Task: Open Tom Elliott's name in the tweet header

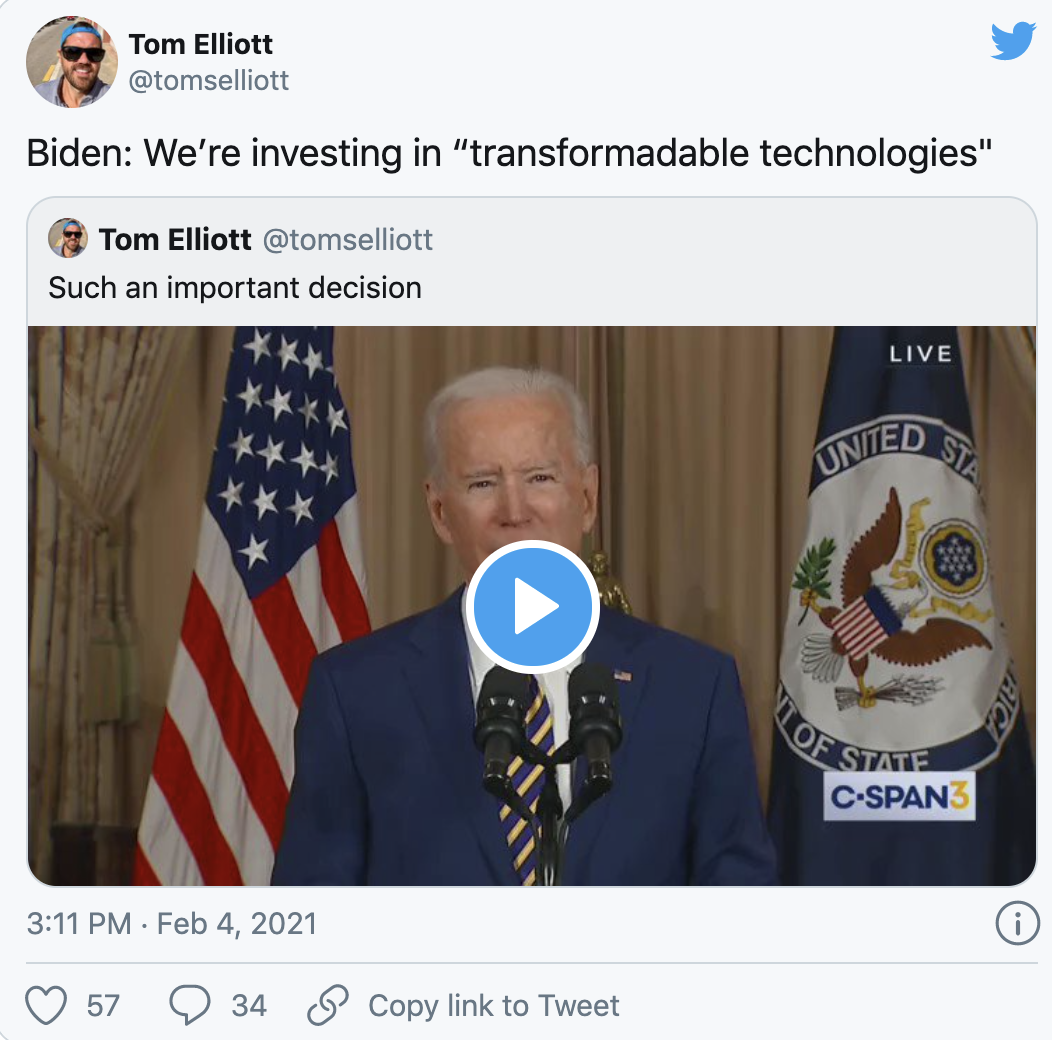Action: [201, 44]
